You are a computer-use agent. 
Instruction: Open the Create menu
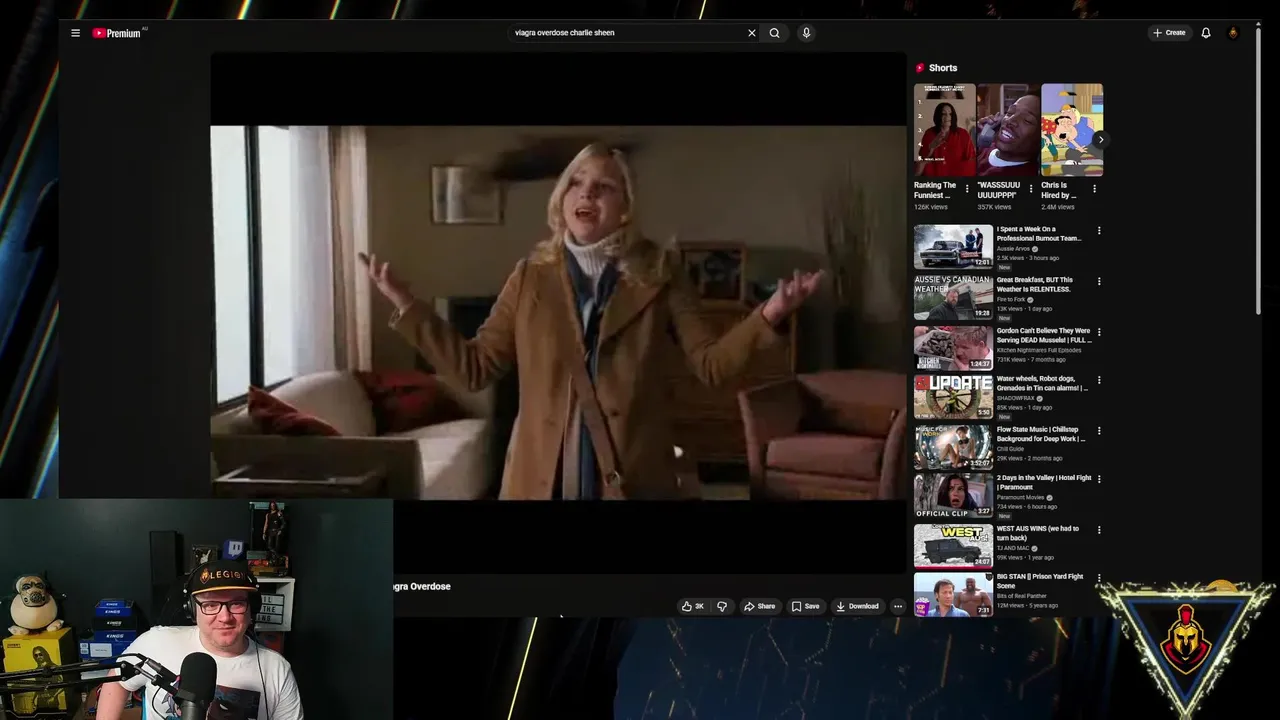click(1169, 33)
